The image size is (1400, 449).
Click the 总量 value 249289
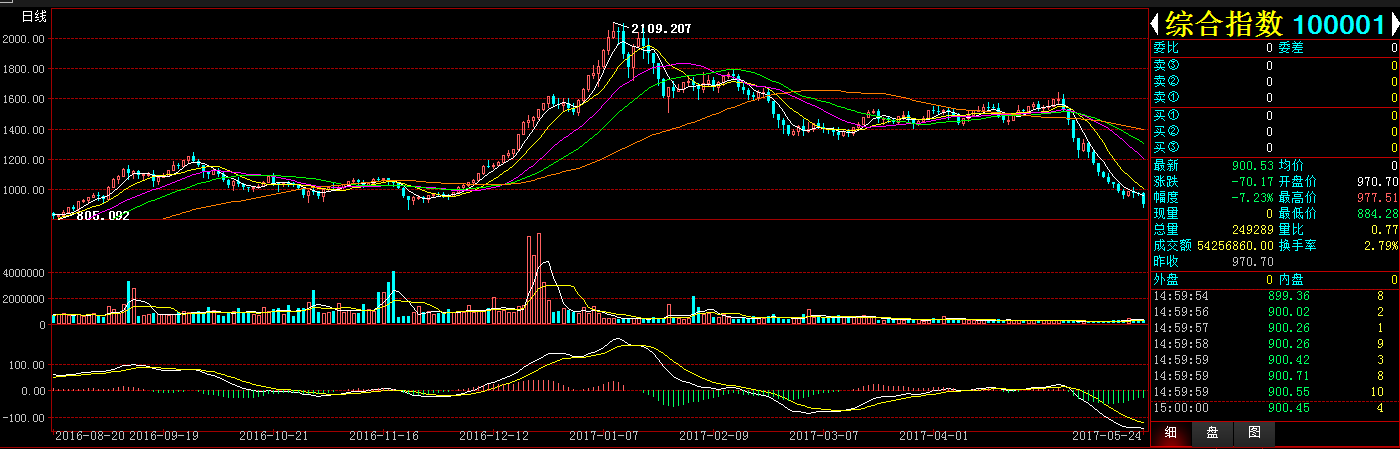pyautogui.click(x=1253, y=229)
